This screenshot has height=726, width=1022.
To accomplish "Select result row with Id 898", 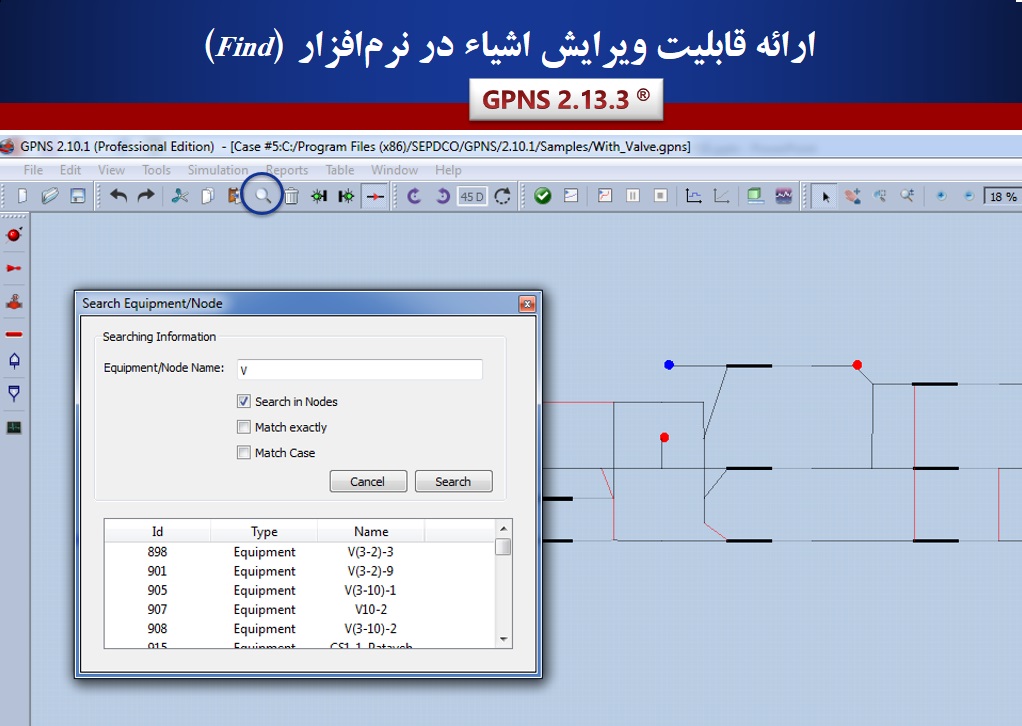I will (299, 552).
